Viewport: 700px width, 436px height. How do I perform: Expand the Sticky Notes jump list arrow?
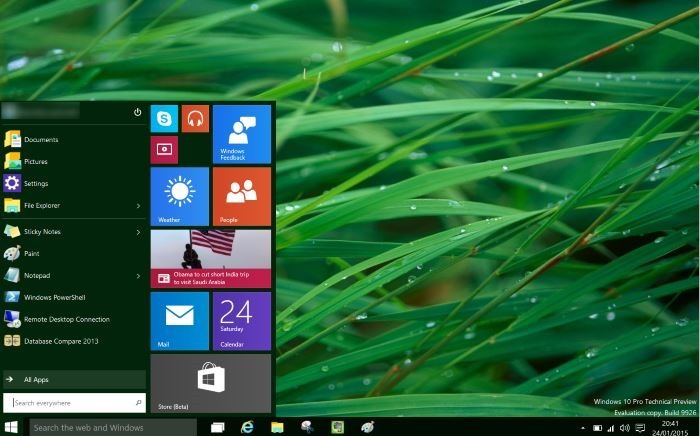point(138,232)
